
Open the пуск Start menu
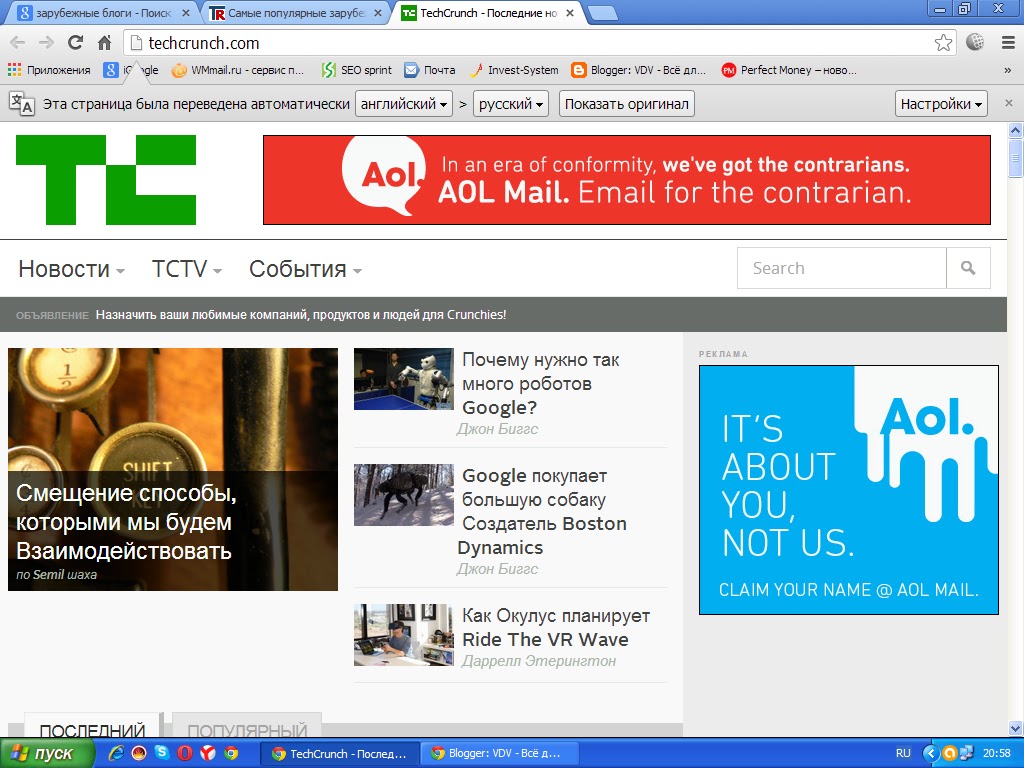[x=47, y=754]
